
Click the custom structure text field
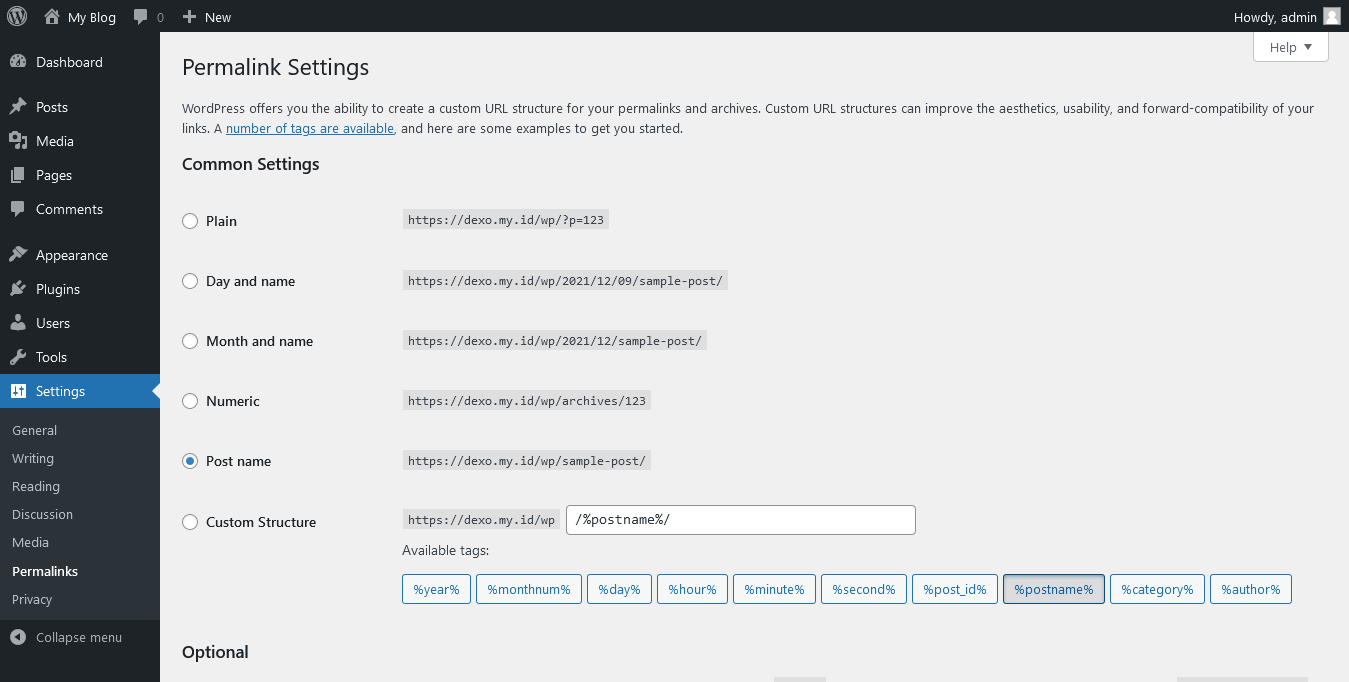tap(740, 520)
